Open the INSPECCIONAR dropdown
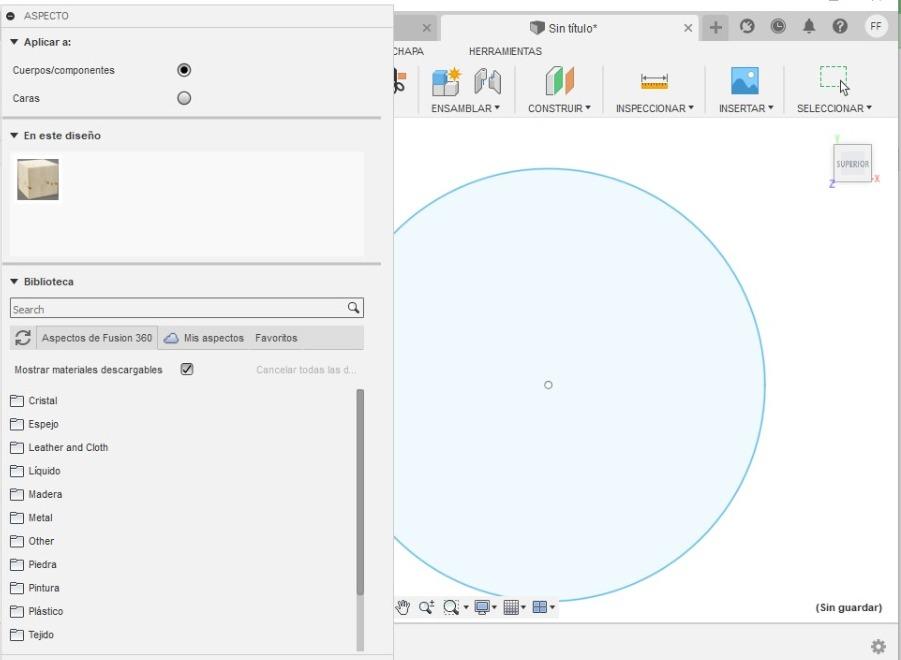This screenshot has height=660, width=901. [654, 108]
